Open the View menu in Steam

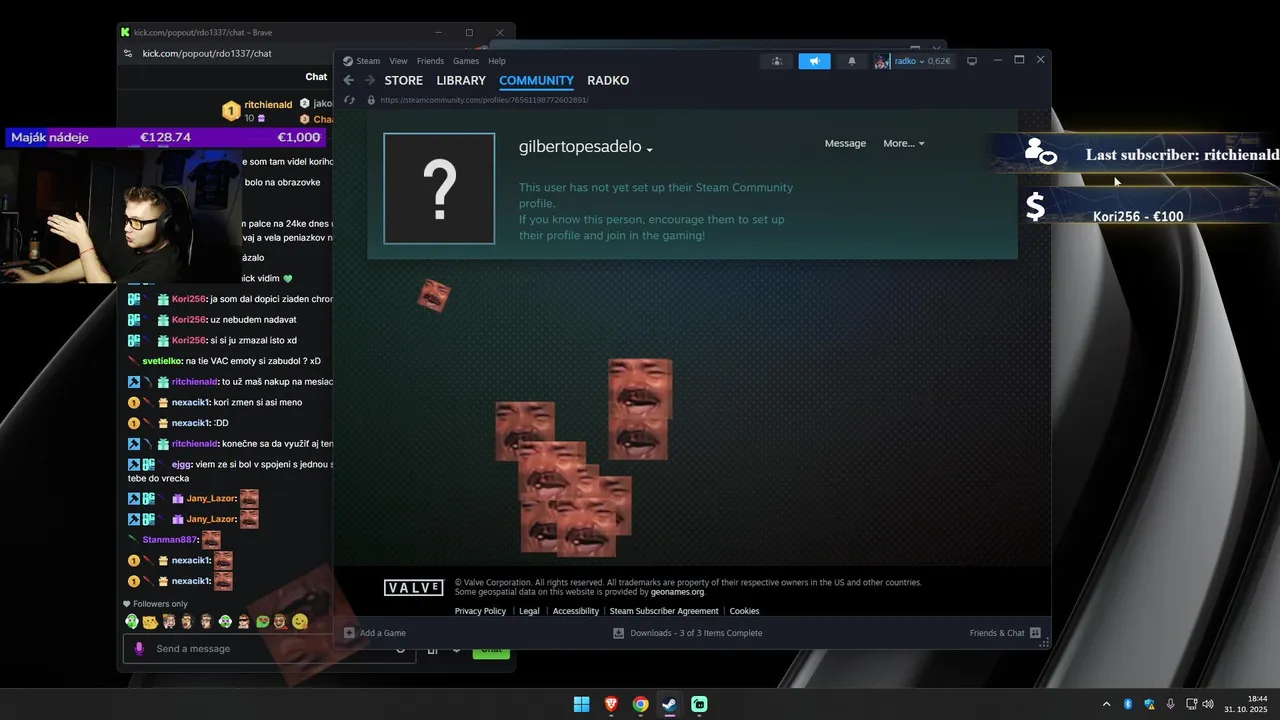pyautogui.click(x=398, y=61)
